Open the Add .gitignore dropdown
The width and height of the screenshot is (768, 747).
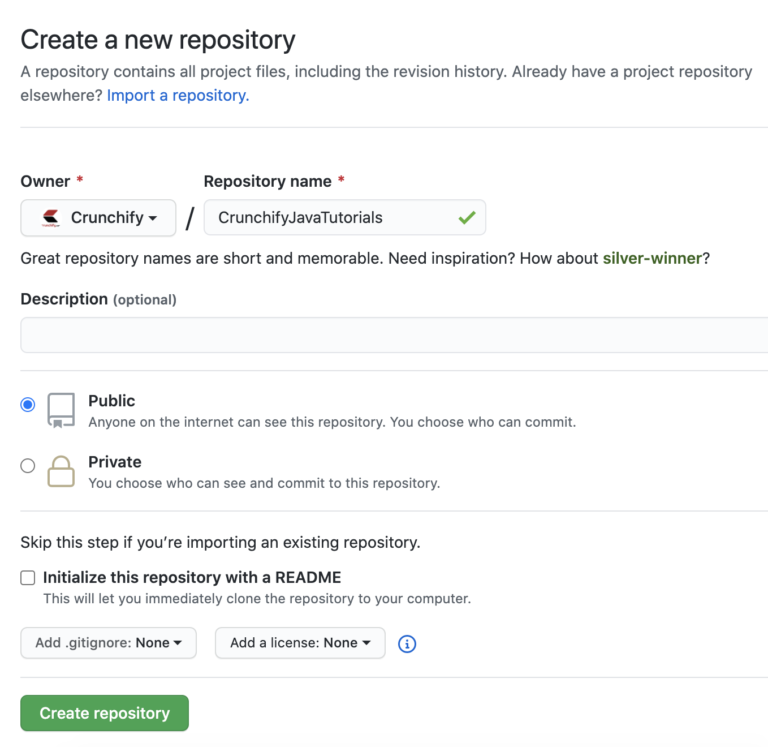(108, 643)
